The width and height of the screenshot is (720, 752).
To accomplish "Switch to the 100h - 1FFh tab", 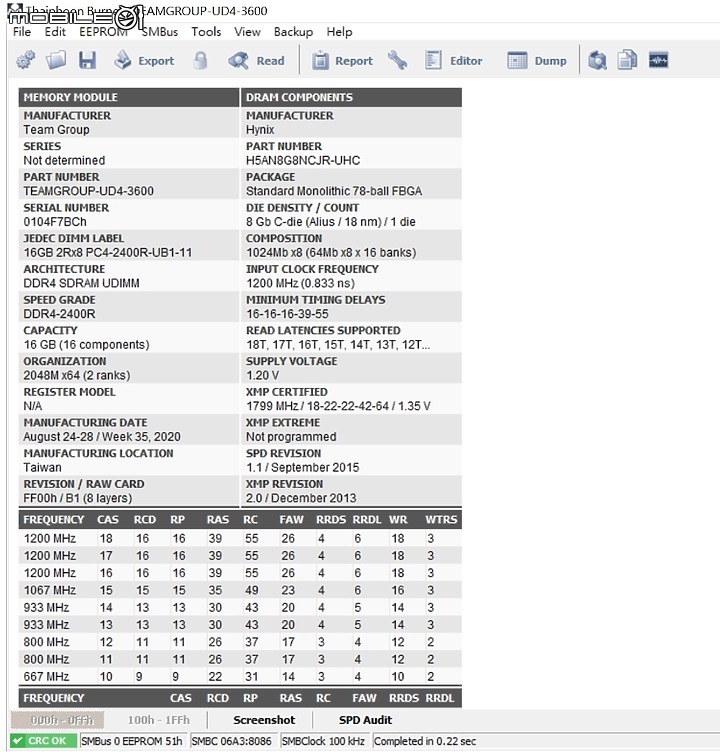I will coord(159,720).
